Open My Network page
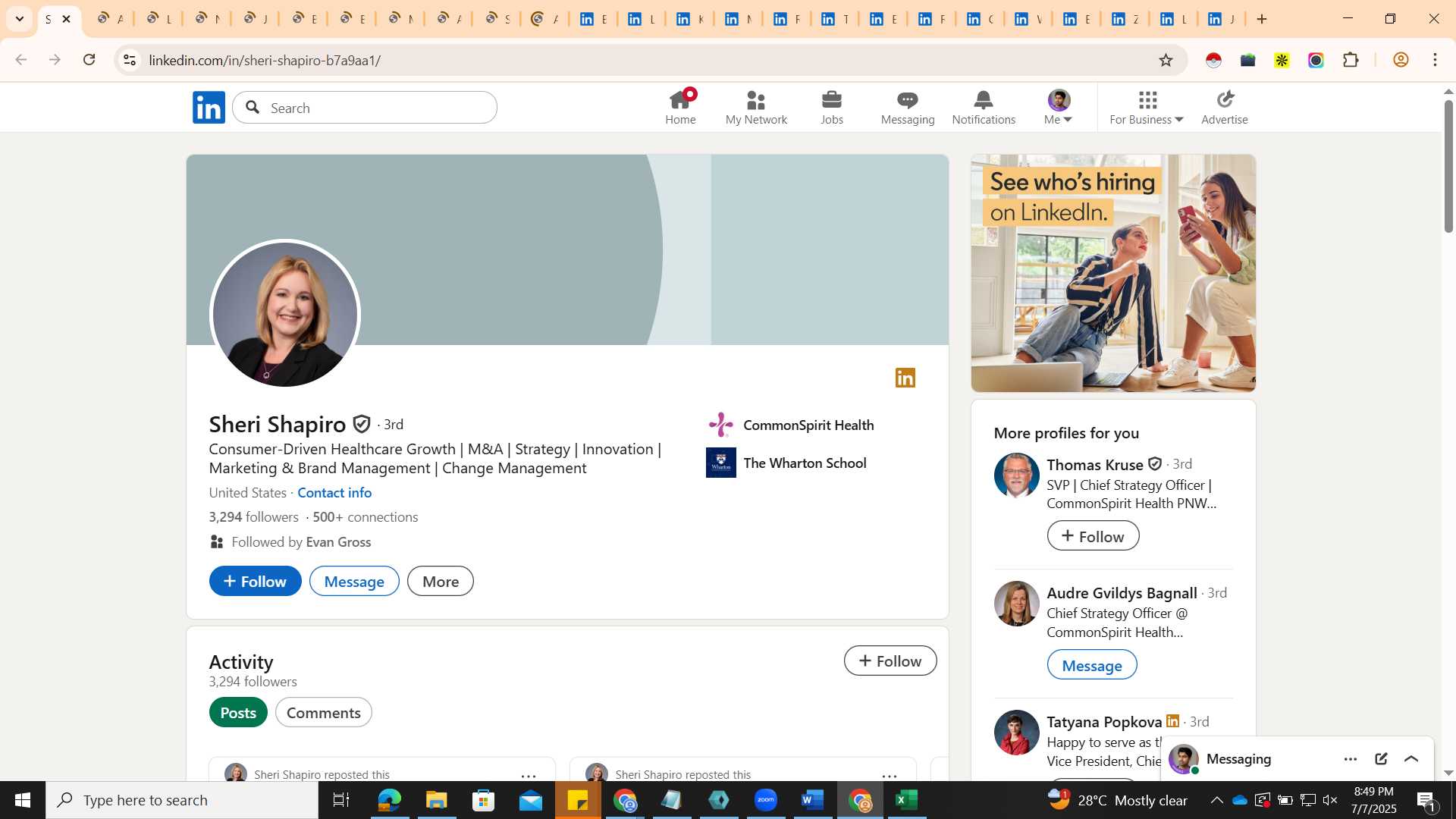Viewport: 1456px width, 819px height. coord(756,108)
